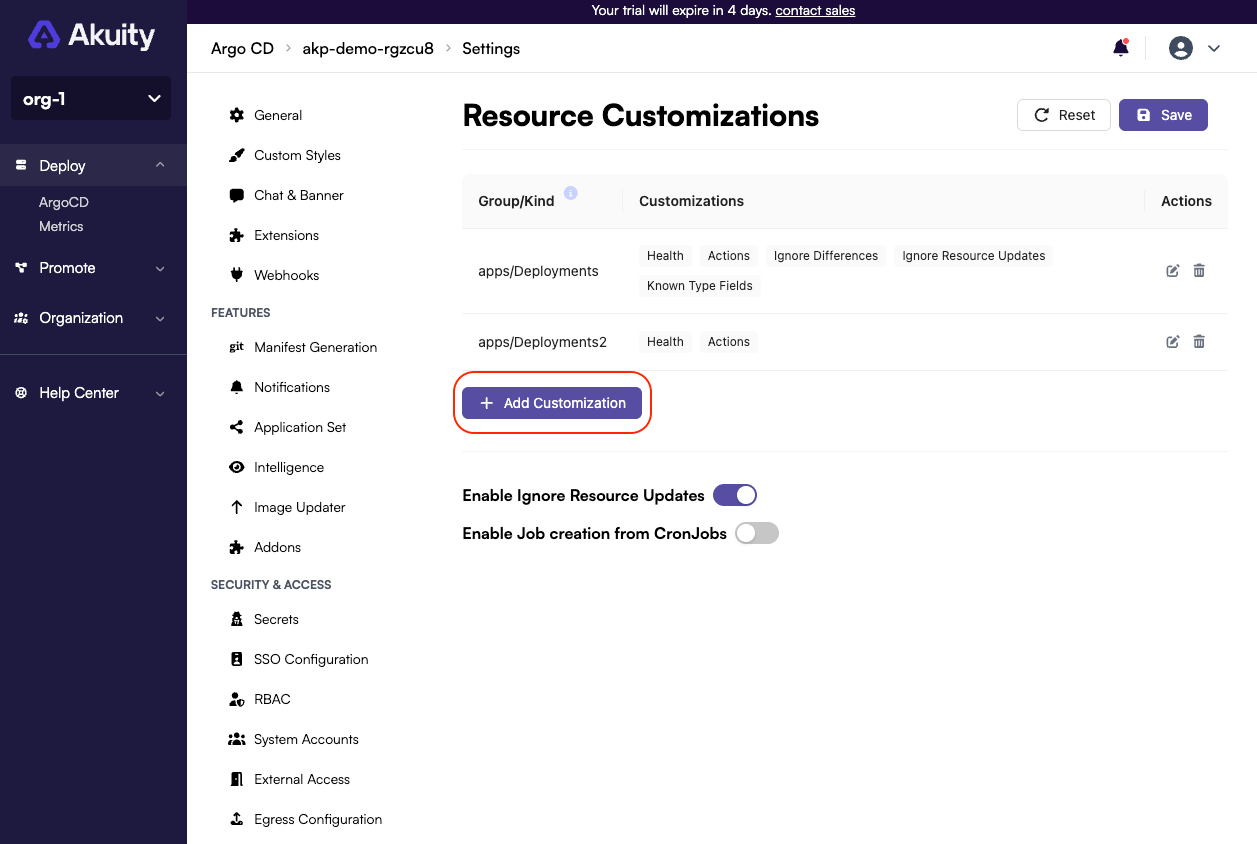The width and height of the screenshot is (1257, 844).
Task: Disable Enable Ignore Resource Updates
Action: tap(735, 494)
